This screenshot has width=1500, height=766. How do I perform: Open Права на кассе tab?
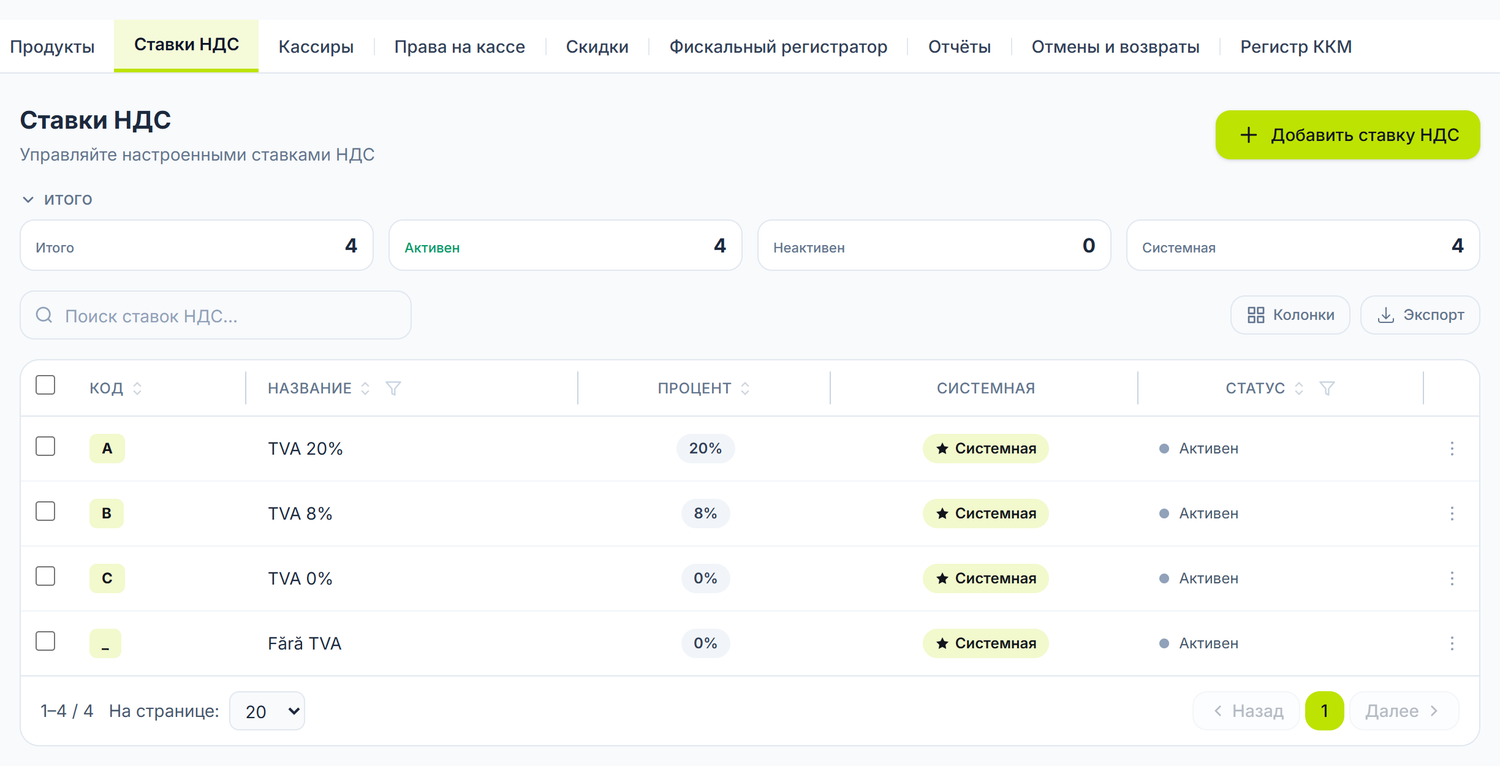point(459,46)
